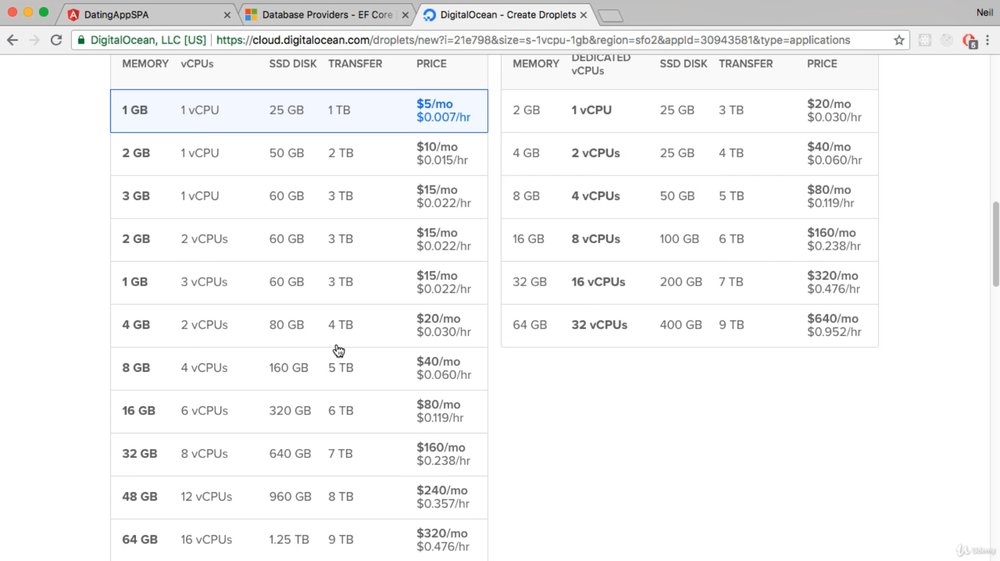The width and height of the screenshot is (1000, 561).
Task: Bookmark this page with the star icon
Action: click(899, 40)
